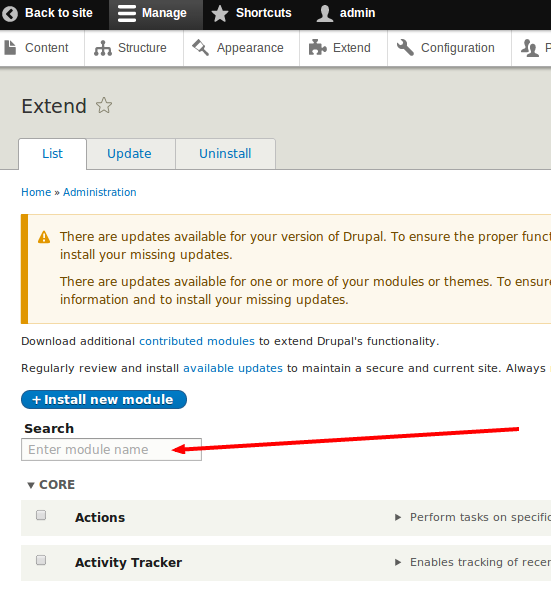Click the Activity Tracker module name
Screen dimensions: 551x590
coord(129,563)
